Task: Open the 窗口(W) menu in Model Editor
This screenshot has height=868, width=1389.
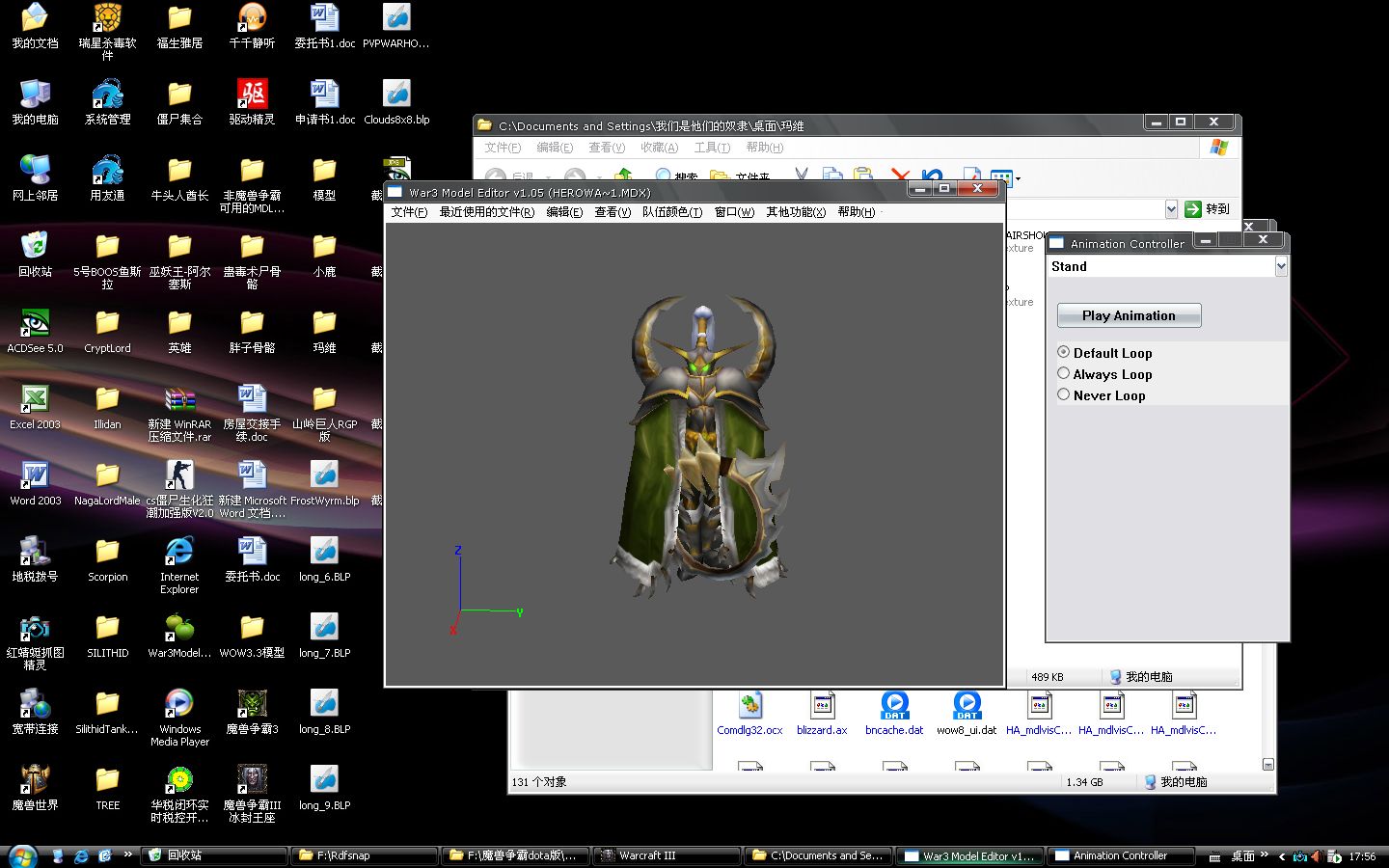Action: (734, 212)
